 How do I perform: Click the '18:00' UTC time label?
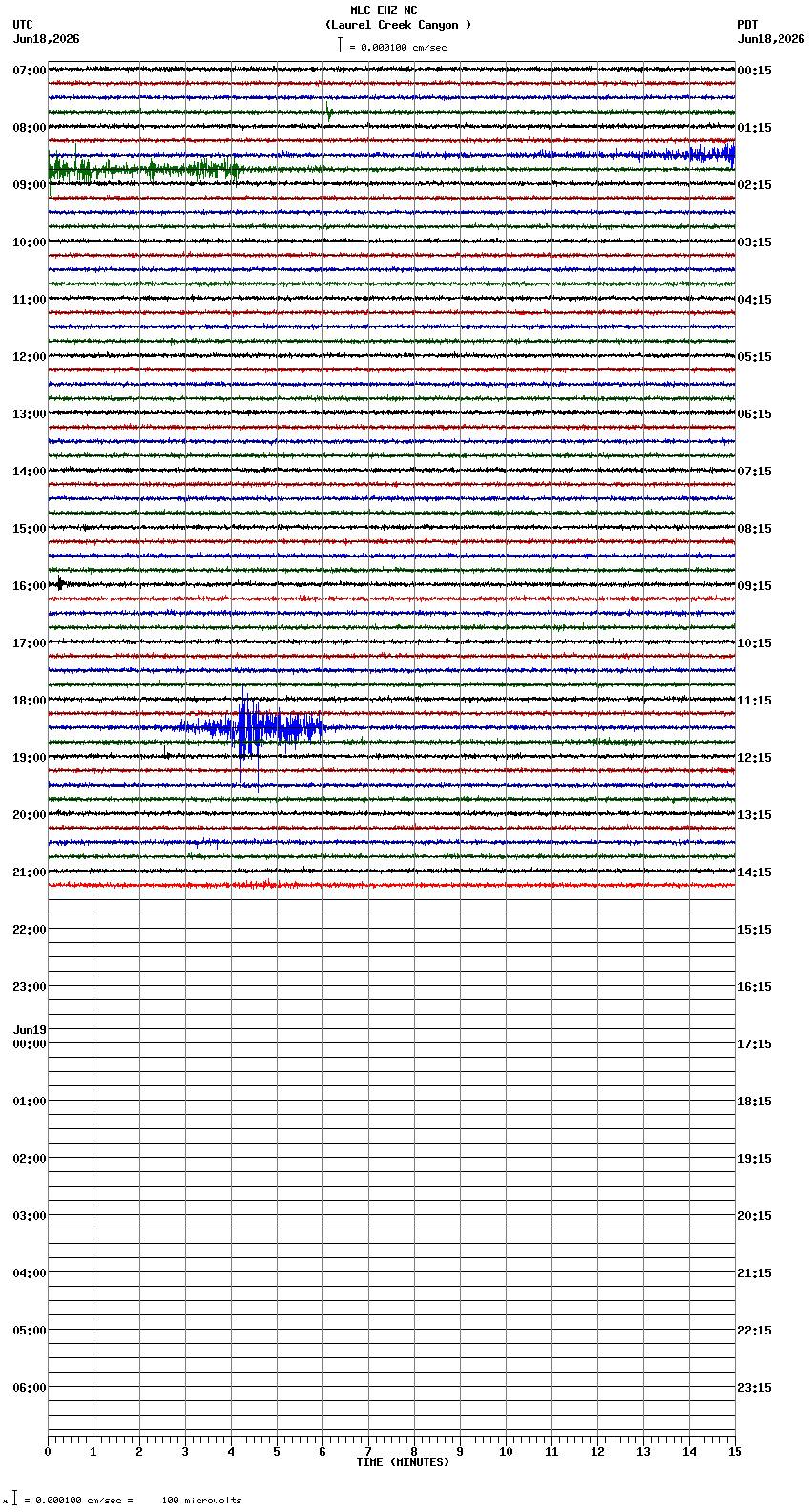click(x=30, y=700)
